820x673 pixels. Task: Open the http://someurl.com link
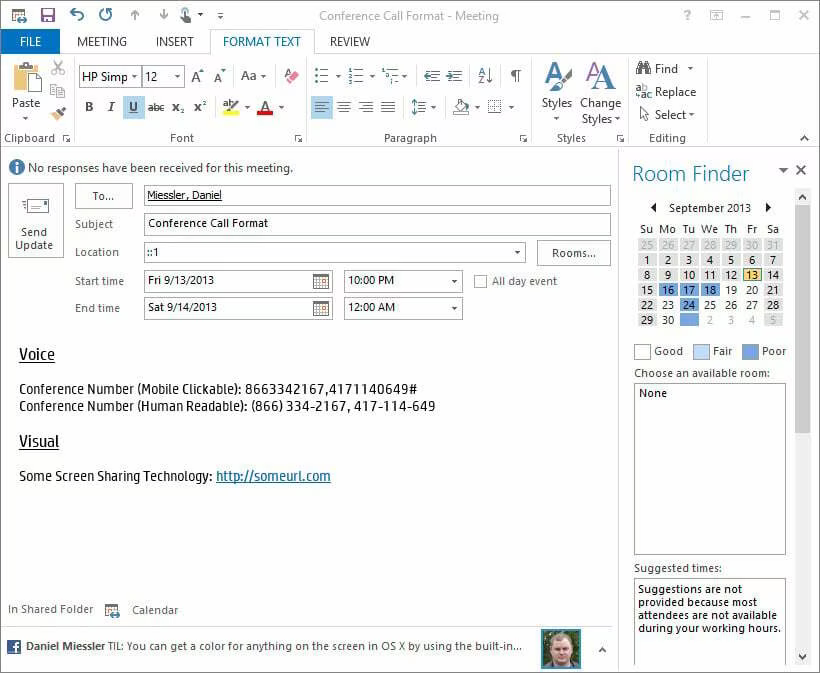point(273,476)
